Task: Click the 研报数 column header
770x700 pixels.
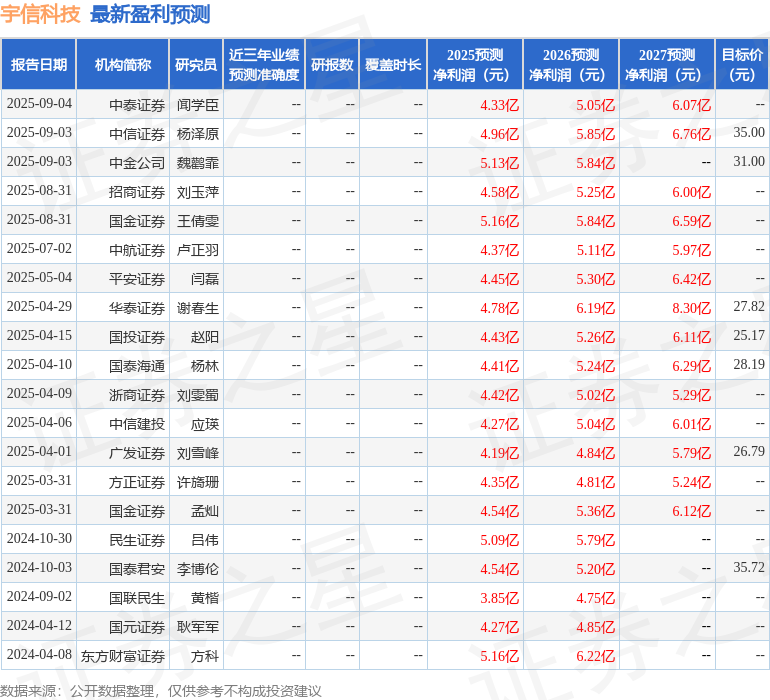Action: (x=332, y=64)
